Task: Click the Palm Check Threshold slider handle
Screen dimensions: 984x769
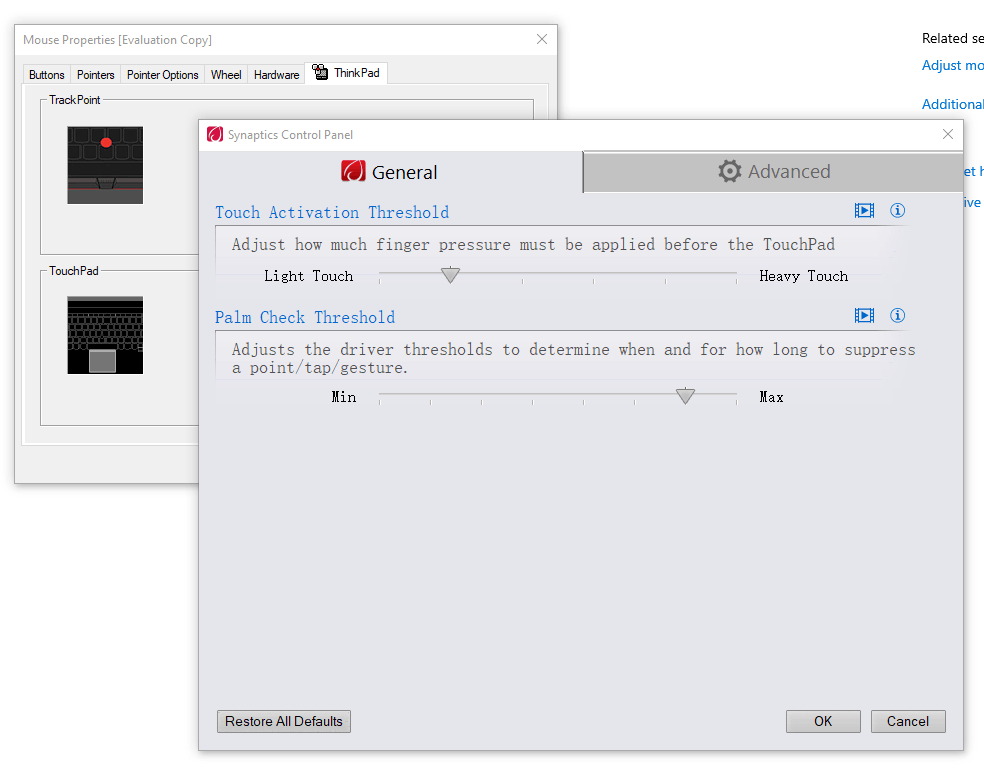Action: click(x=685, y=396)
